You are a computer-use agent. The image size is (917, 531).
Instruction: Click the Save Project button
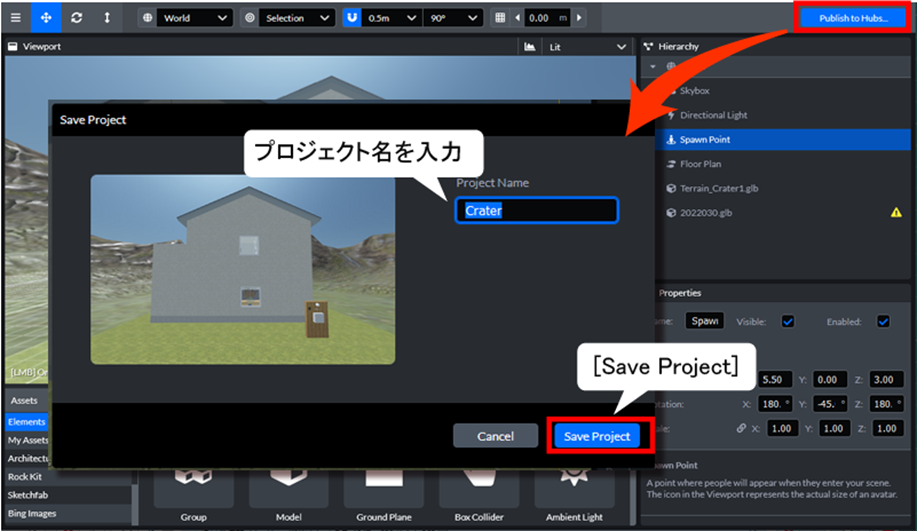[597, 436]
